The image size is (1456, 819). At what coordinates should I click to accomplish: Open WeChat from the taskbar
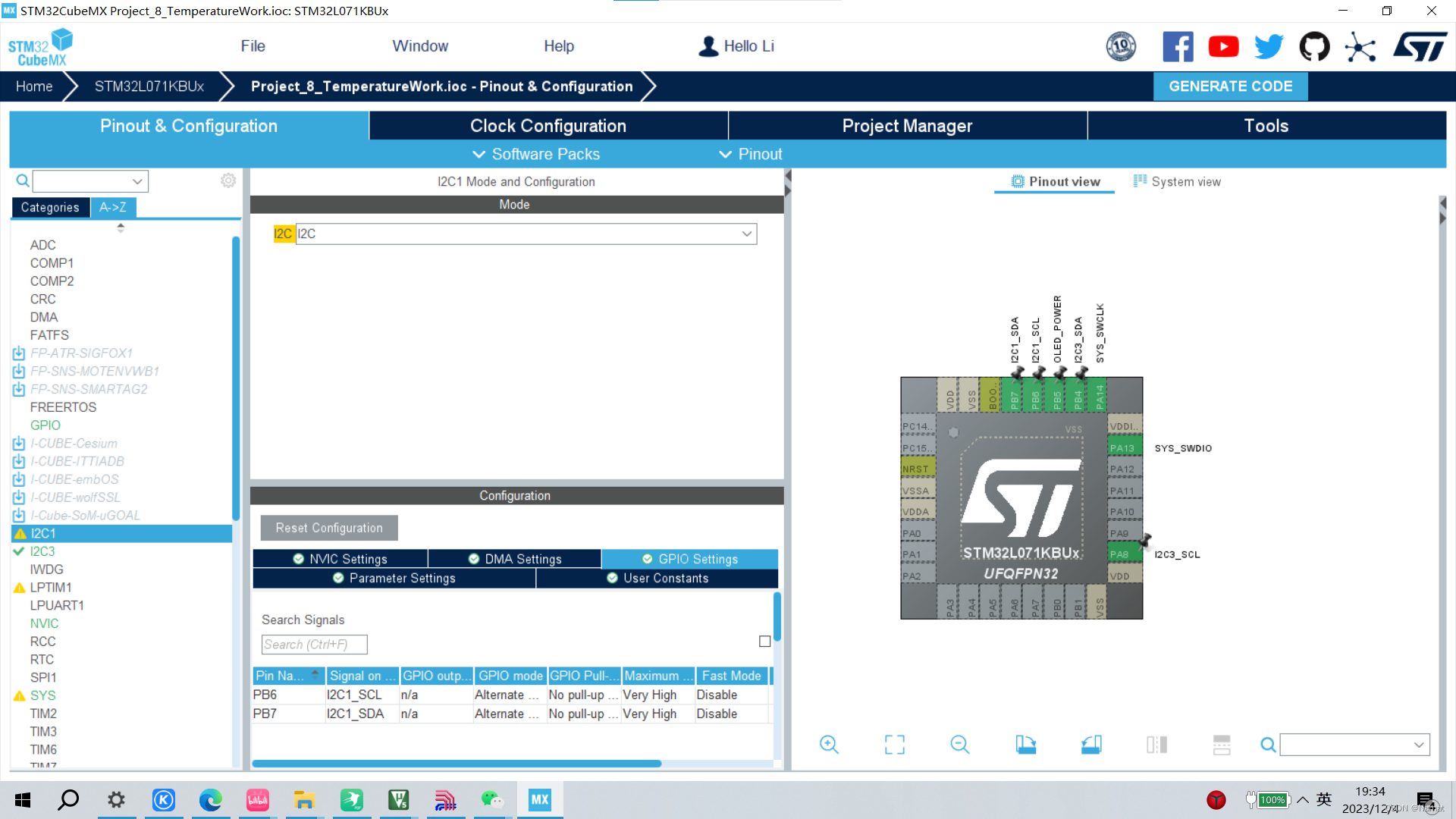[x=492, y=800]
